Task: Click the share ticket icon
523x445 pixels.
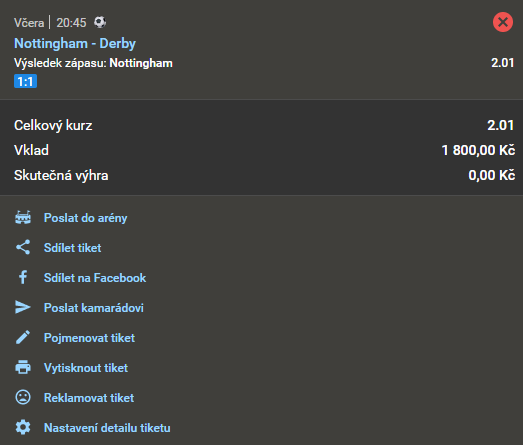Action: coord(23,247)
